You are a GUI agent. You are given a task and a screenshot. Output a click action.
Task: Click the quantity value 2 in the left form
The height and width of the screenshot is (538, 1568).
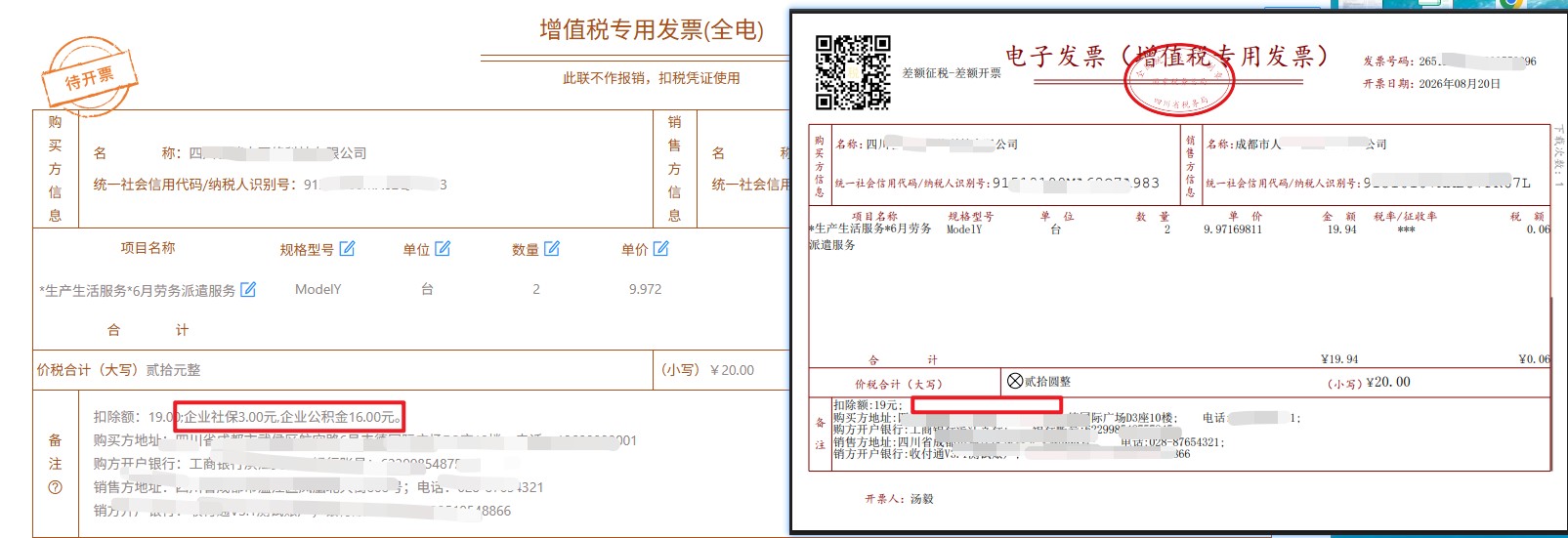536,289
